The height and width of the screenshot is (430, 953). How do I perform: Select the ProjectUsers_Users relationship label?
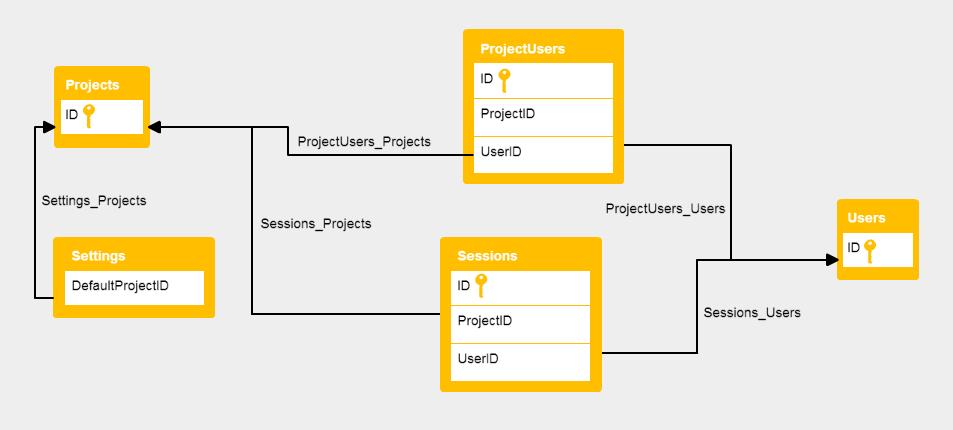pyautogui.click(x=665, y=208)
